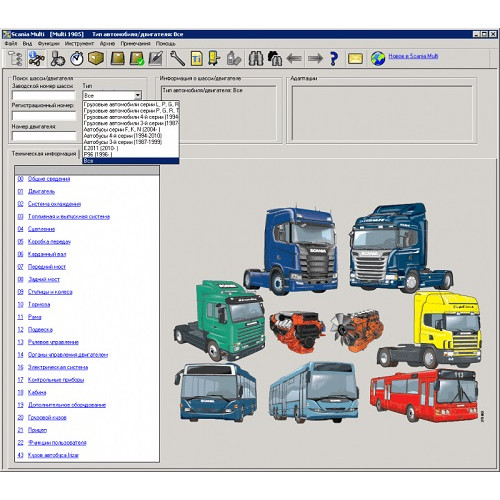Choose Автобусы серии F, K, N (2004-)

point(131,129)
